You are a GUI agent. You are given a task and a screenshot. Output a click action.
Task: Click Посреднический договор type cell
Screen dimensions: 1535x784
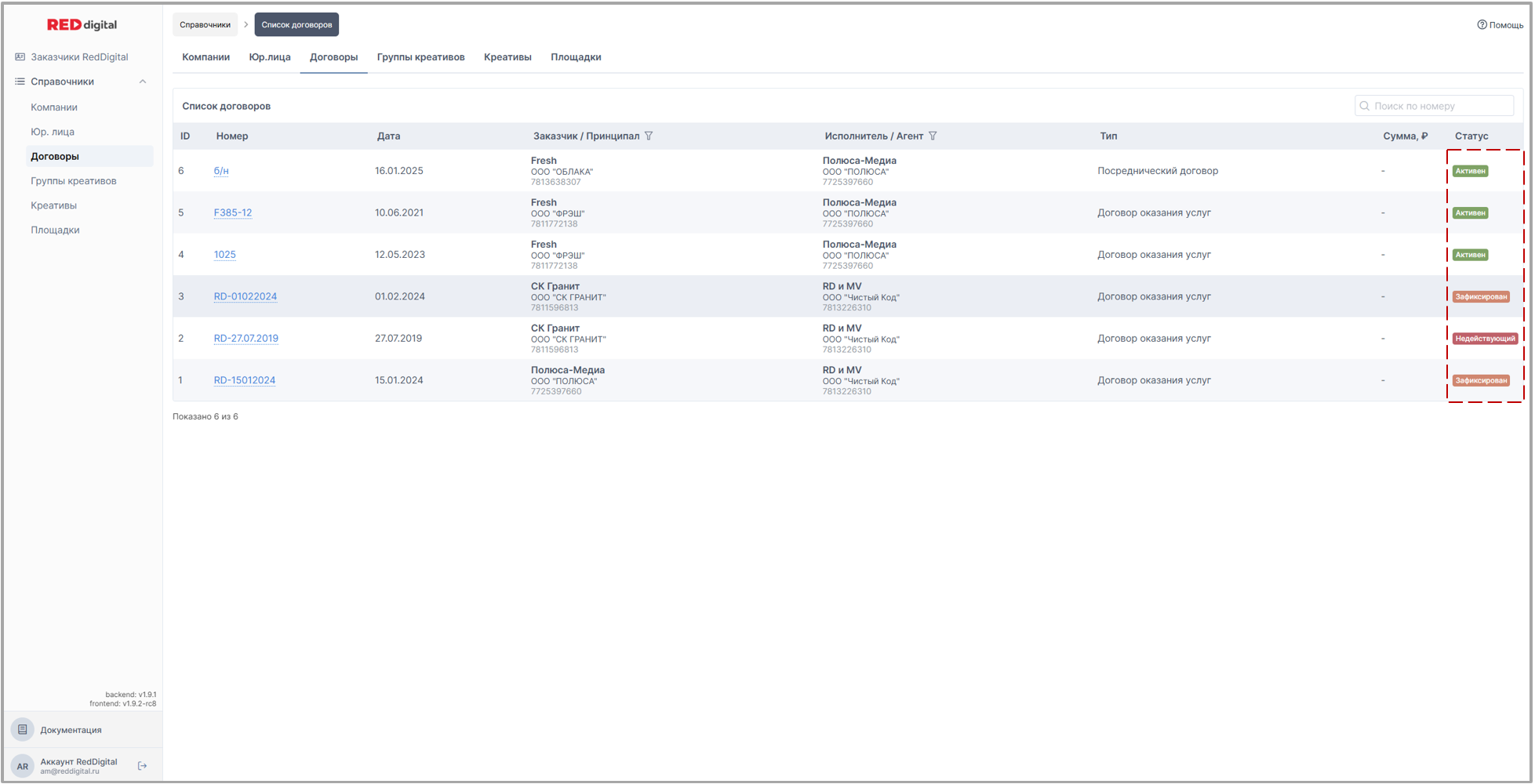(x=1158, y=171)
